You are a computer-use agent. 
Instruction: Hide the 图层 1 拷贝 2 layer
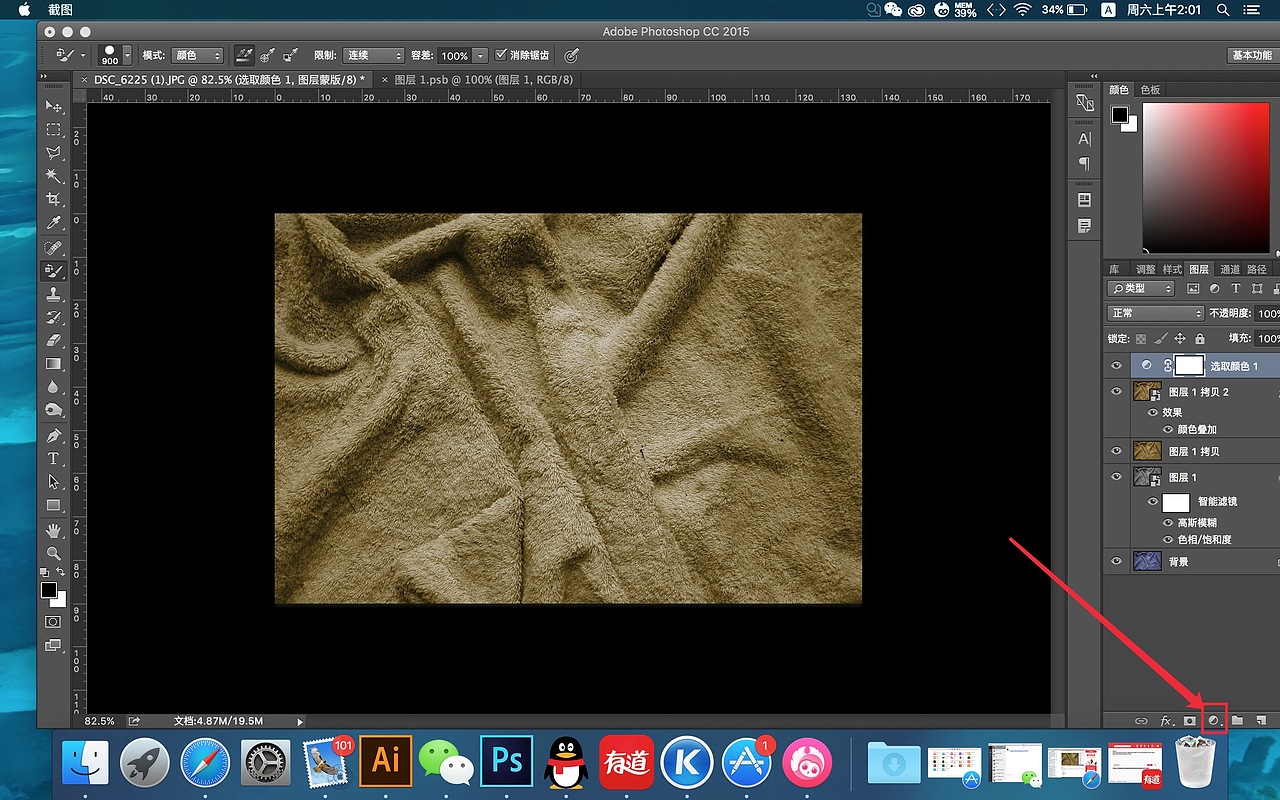coord(1116,392)
